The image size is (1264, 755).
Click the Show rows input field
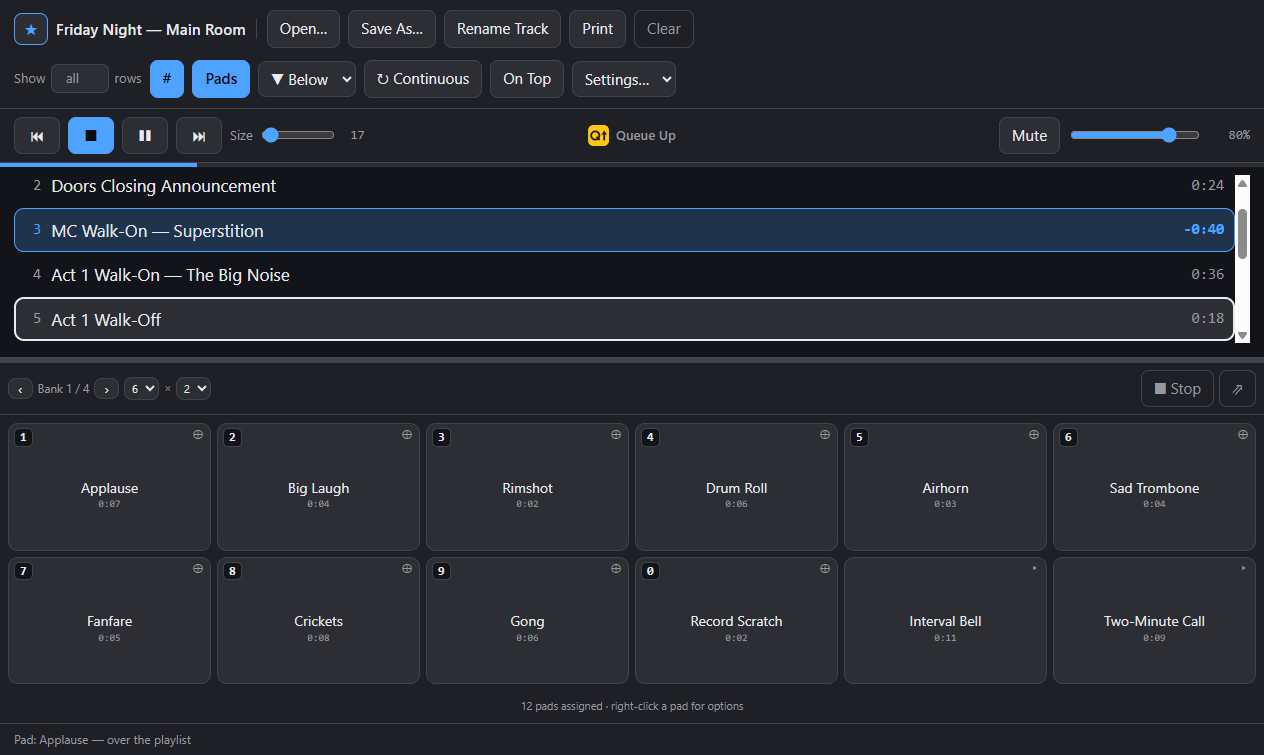click(80, 79)
